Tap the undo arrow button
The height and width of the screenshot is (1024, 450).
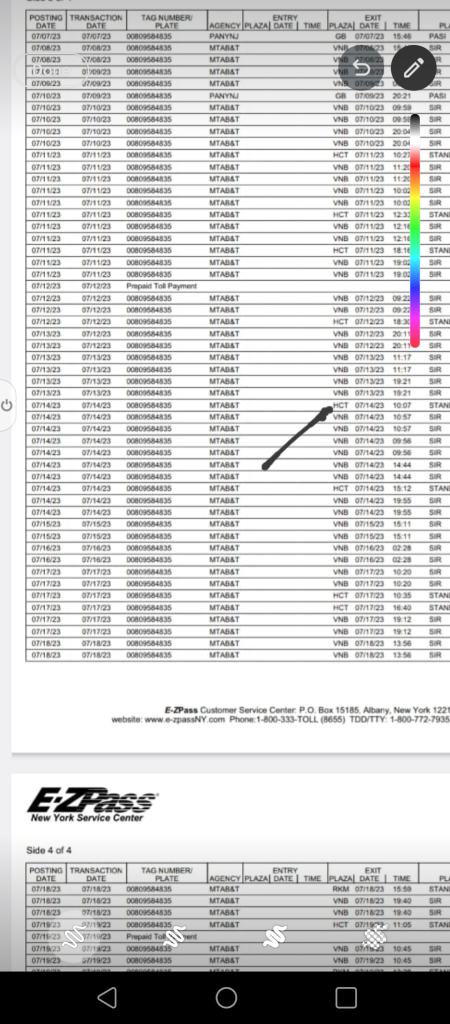point(362,67)
